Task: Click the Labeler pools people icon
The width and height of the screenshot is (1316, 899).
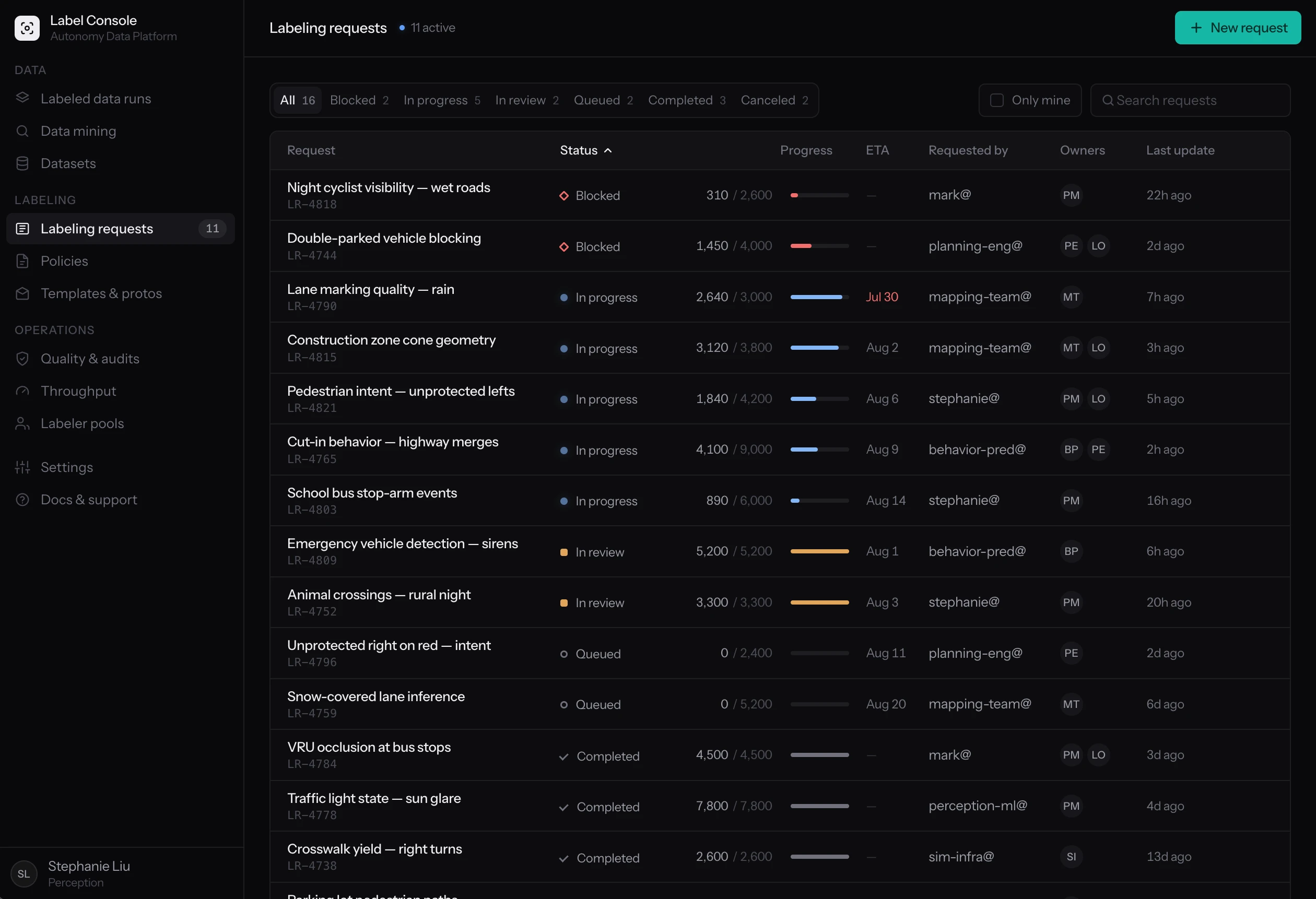Action: (22, 423)
